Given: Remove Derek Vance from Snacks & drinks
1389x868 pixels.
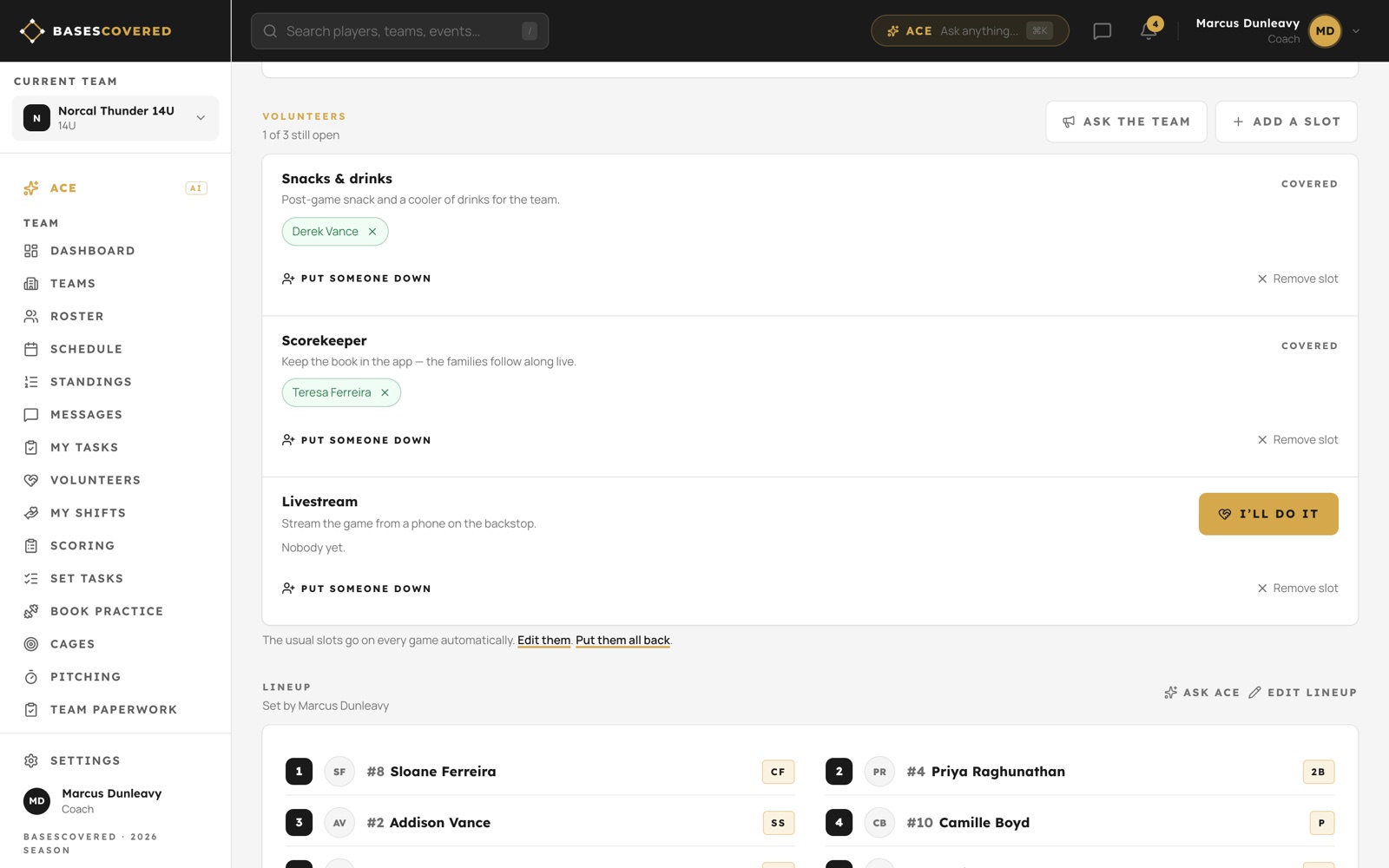Looking at the screenshot, I should 372,232.
